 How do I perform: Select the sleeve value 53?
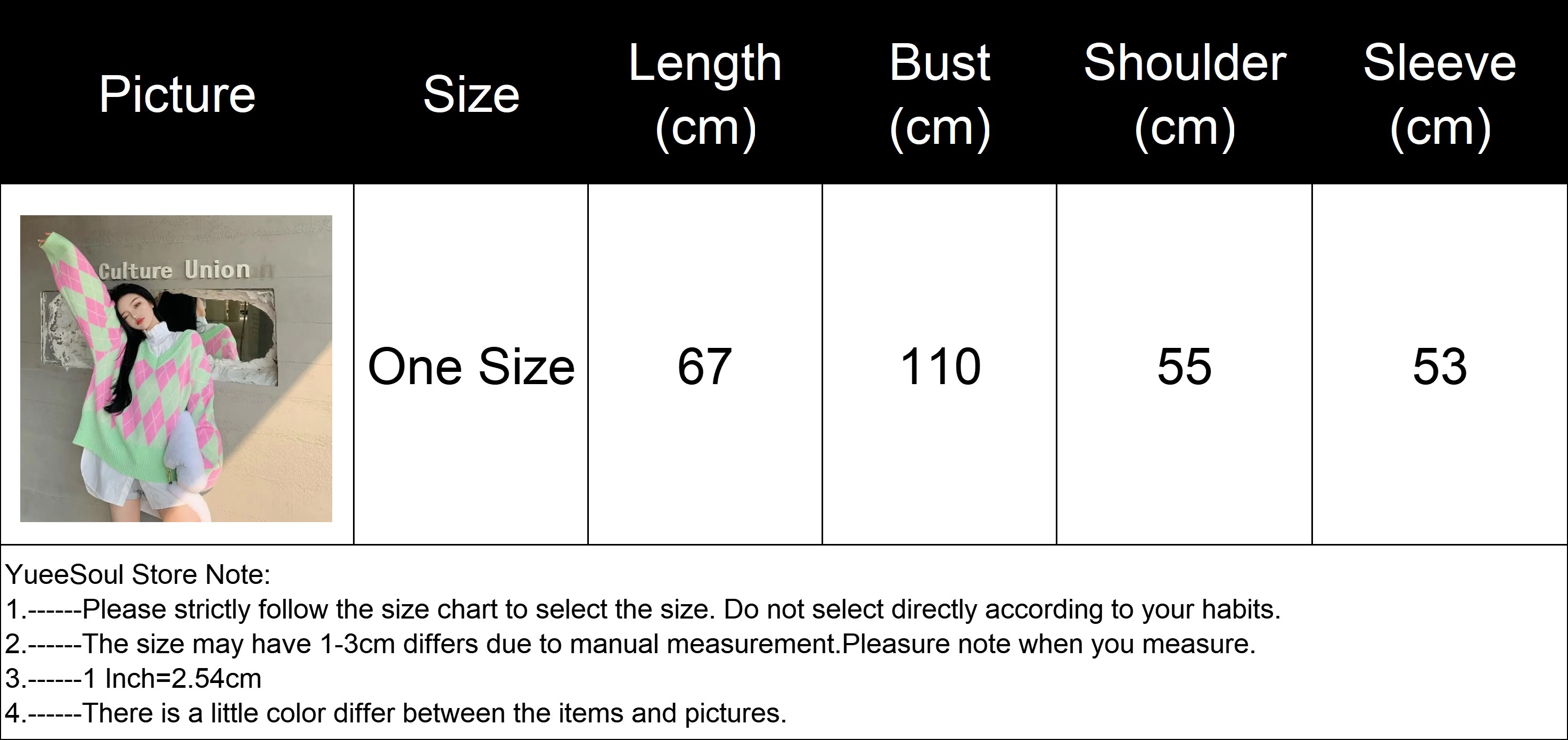click(x=1440, y=367)
